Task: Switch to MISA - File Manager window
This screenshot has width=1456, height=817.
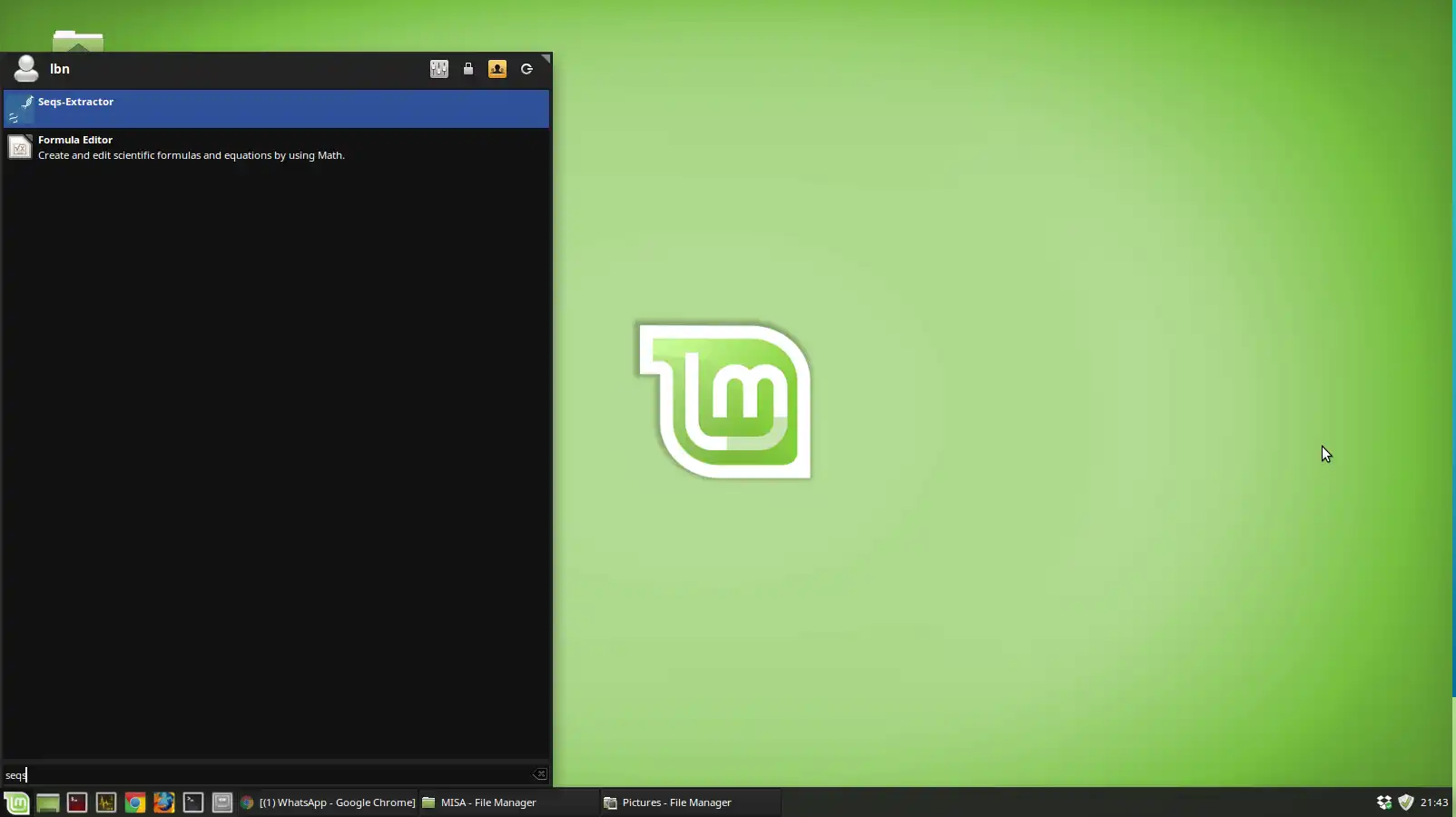Action: tap(508, 802)
